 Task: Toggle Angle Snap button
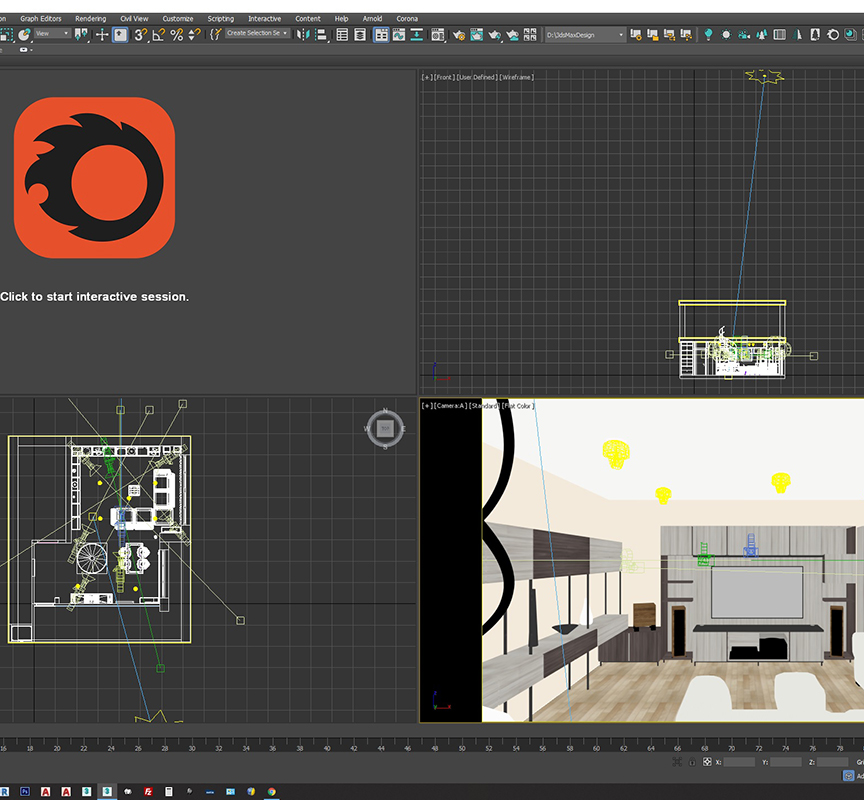pos(159,35)
